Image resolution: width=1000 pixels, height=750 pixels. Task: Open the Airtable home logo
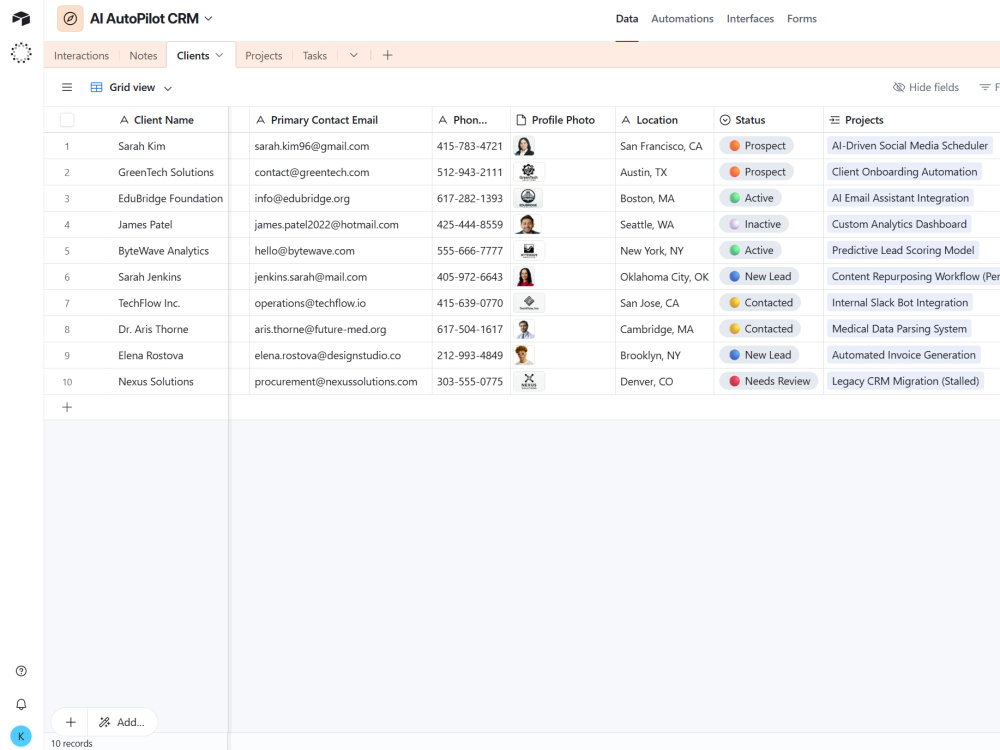tap(21, 18)
